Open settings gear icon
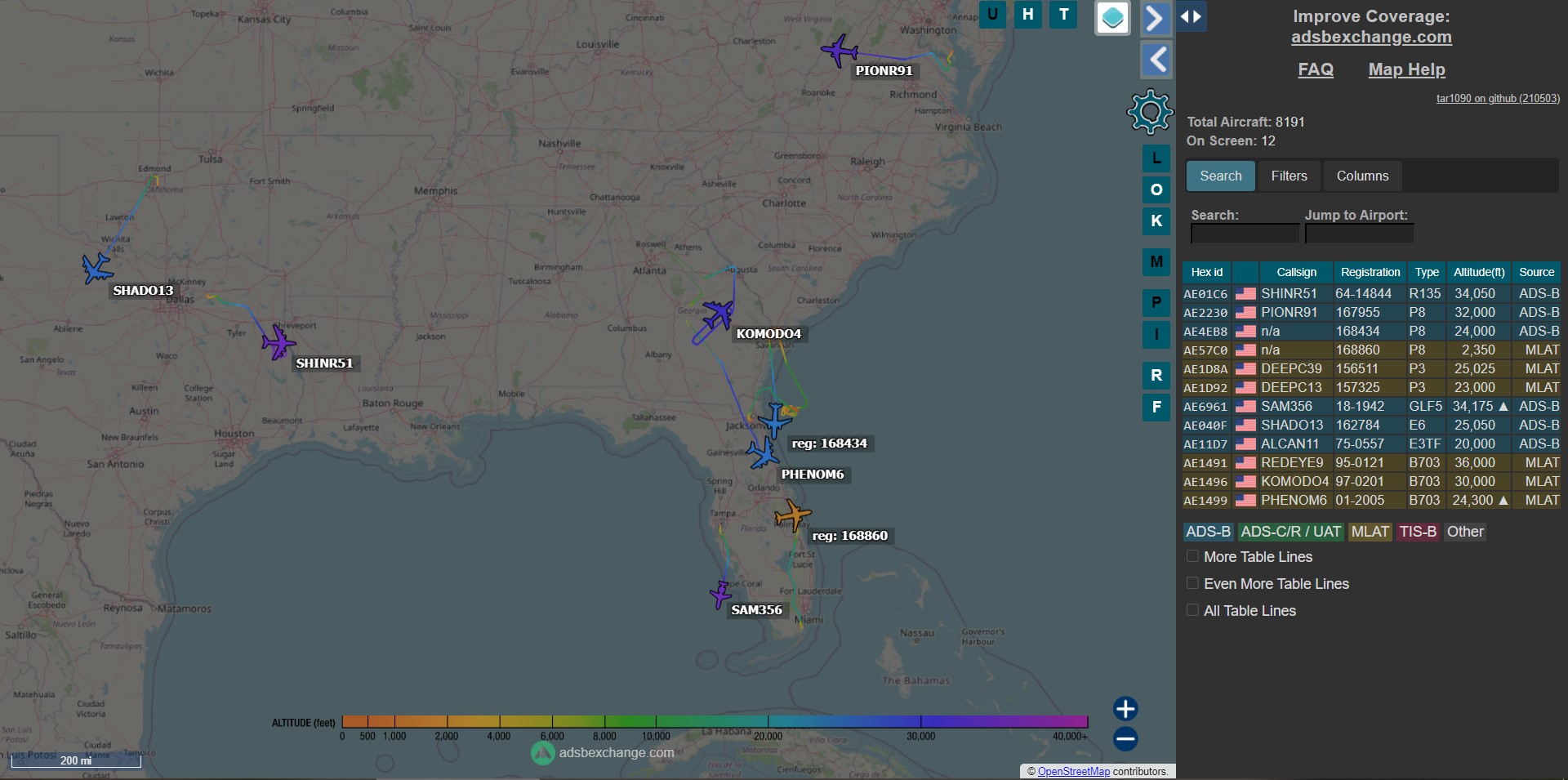The width and height of the screenshot is (1568, 780). point(1150,112)
